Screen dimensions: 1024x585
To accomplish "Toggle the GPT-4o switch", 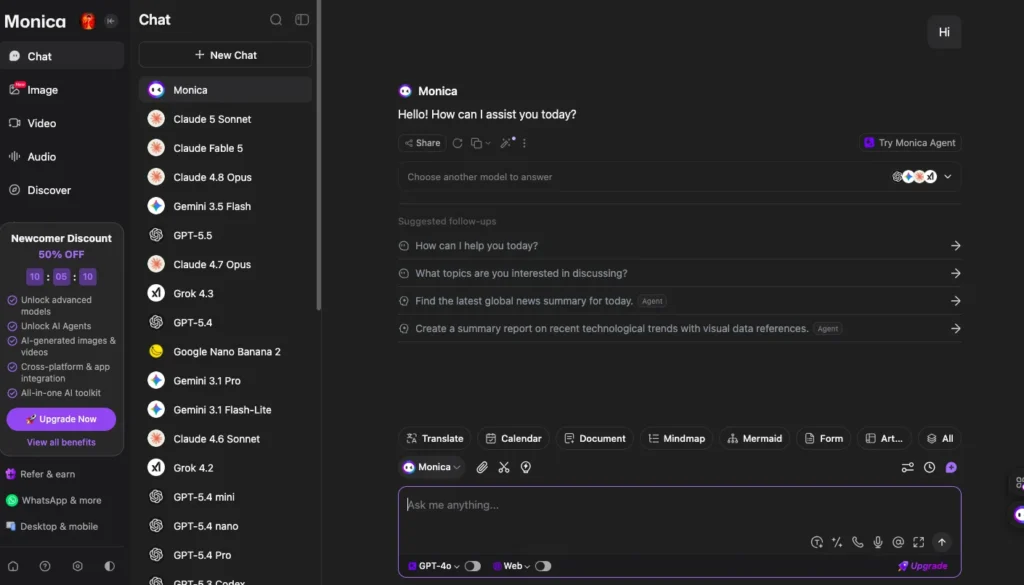I will [473, 566].
